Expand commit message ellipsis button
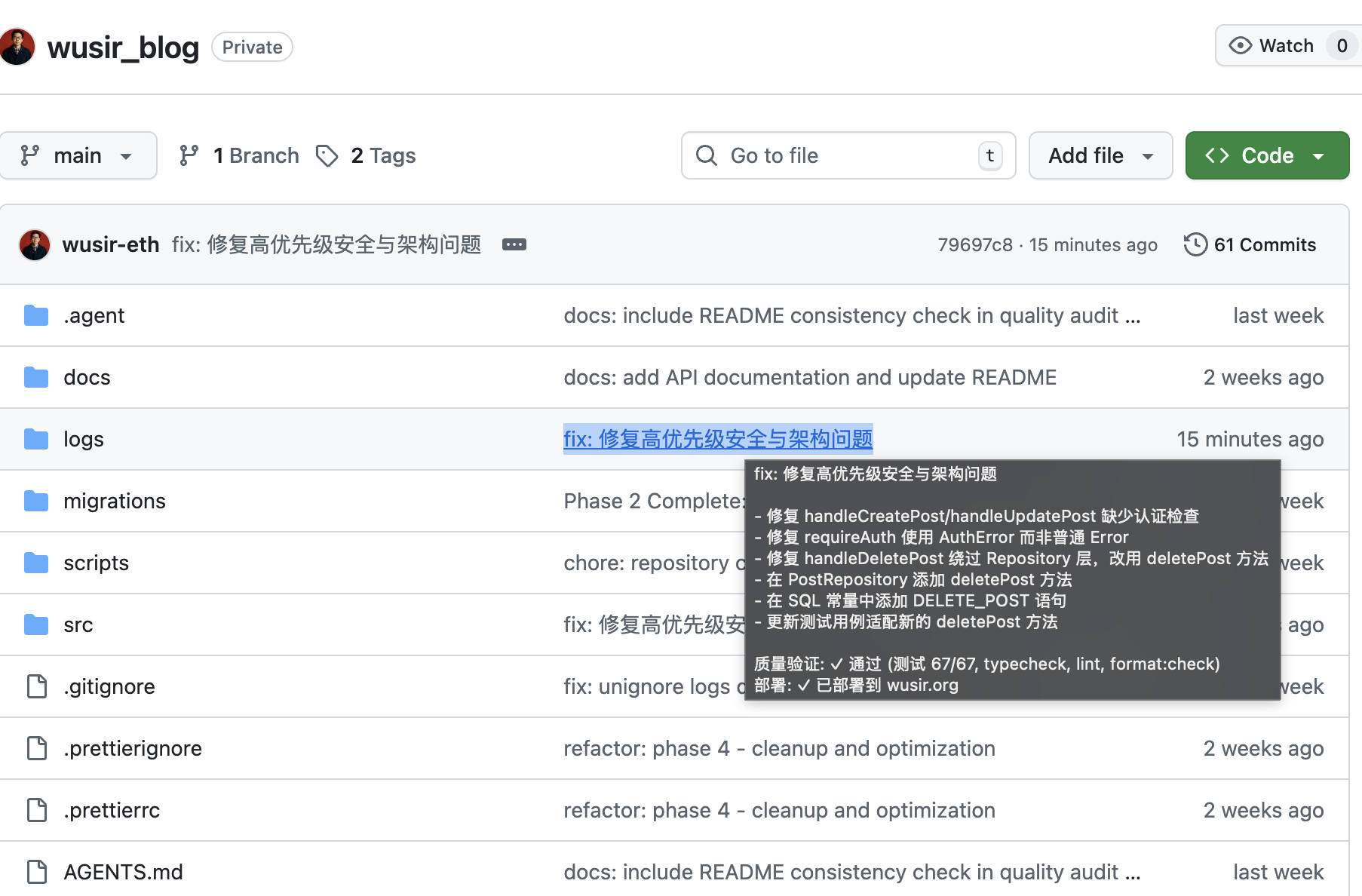 coord(514,244)
